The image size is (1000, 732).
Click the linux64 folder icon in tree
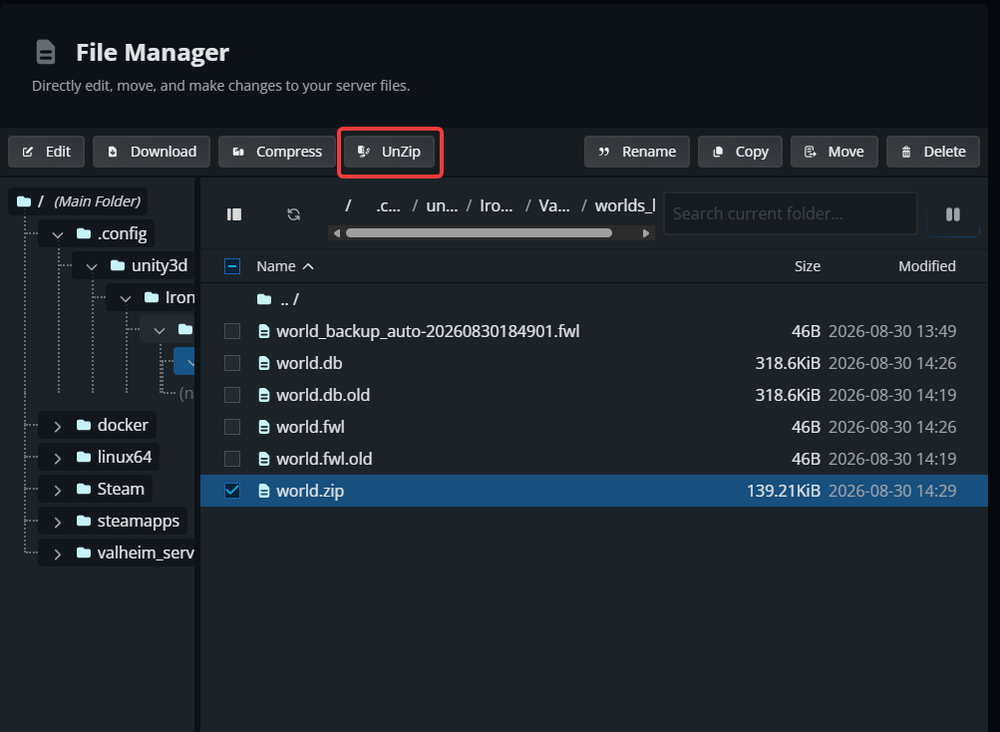[84, 457]
